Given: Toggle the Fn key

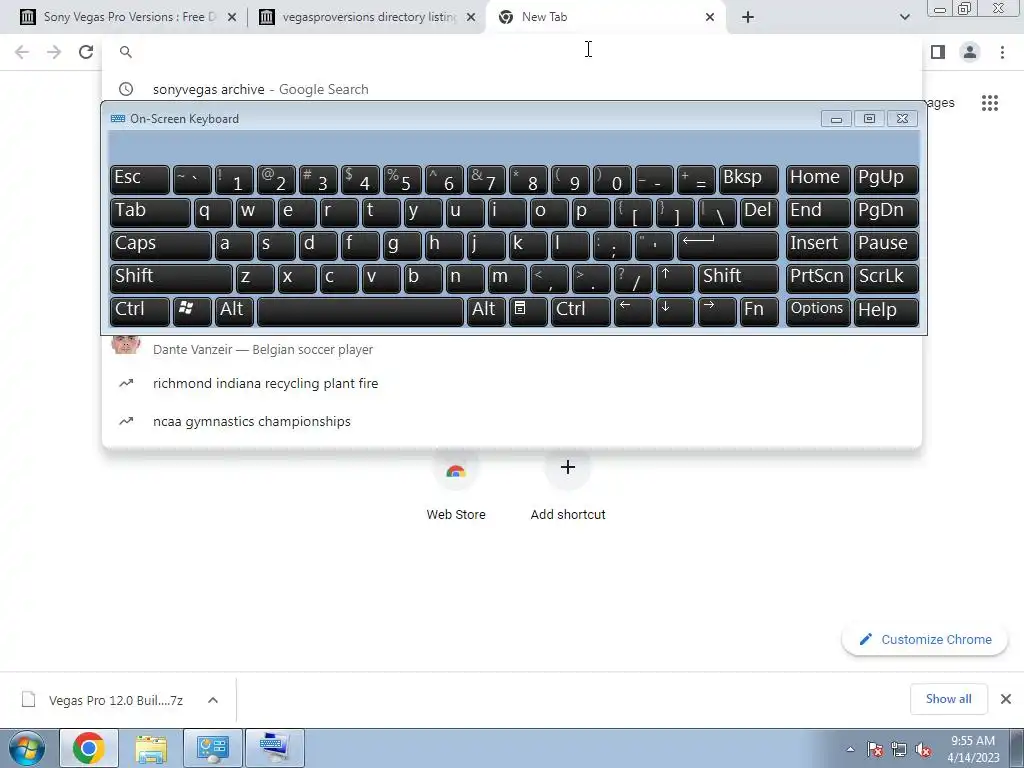Looking at the screenshot, I should click(759, 311).
